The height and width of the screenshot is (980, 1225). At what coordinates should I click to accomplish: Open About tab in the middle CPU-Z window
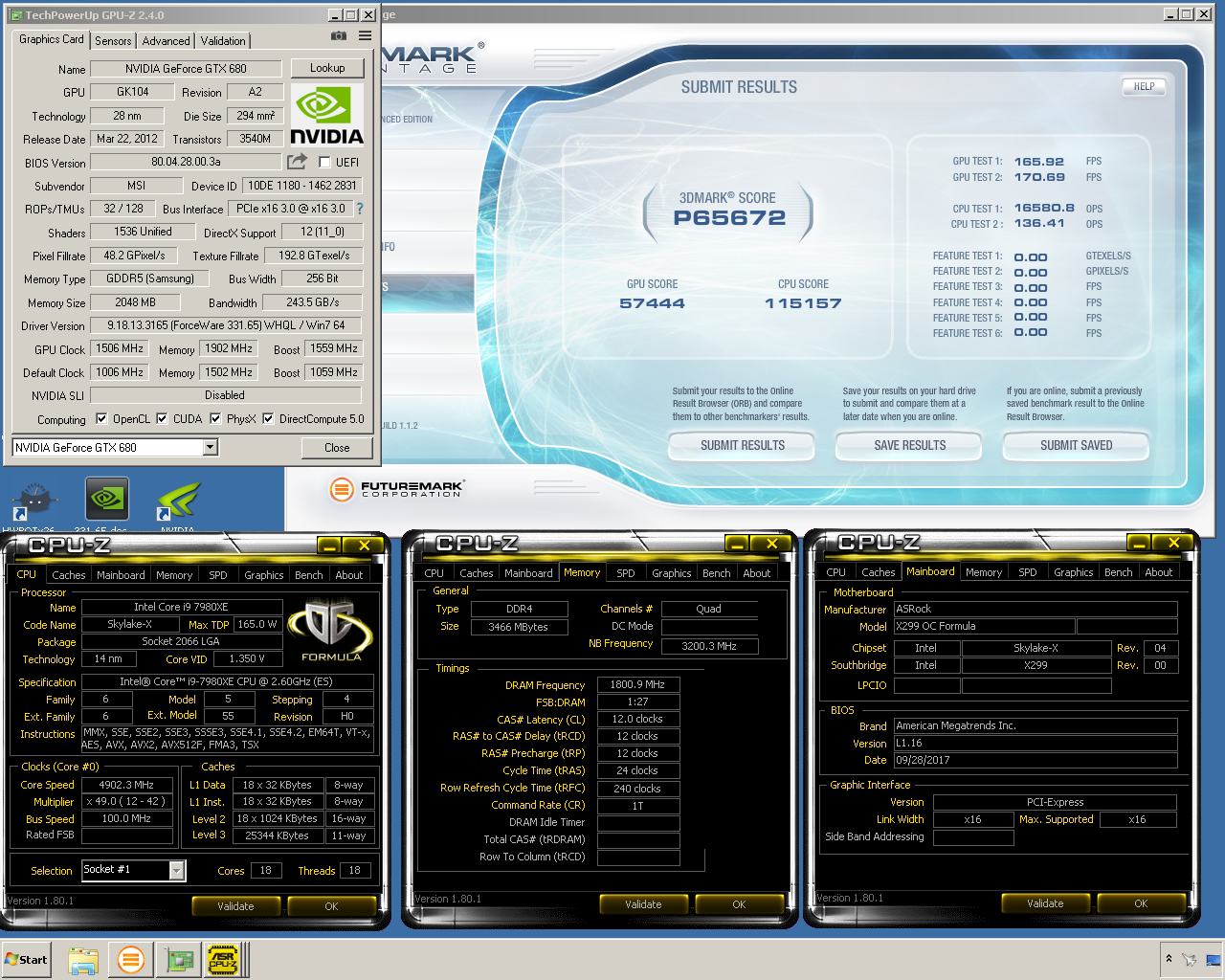[x=757, y=573]
